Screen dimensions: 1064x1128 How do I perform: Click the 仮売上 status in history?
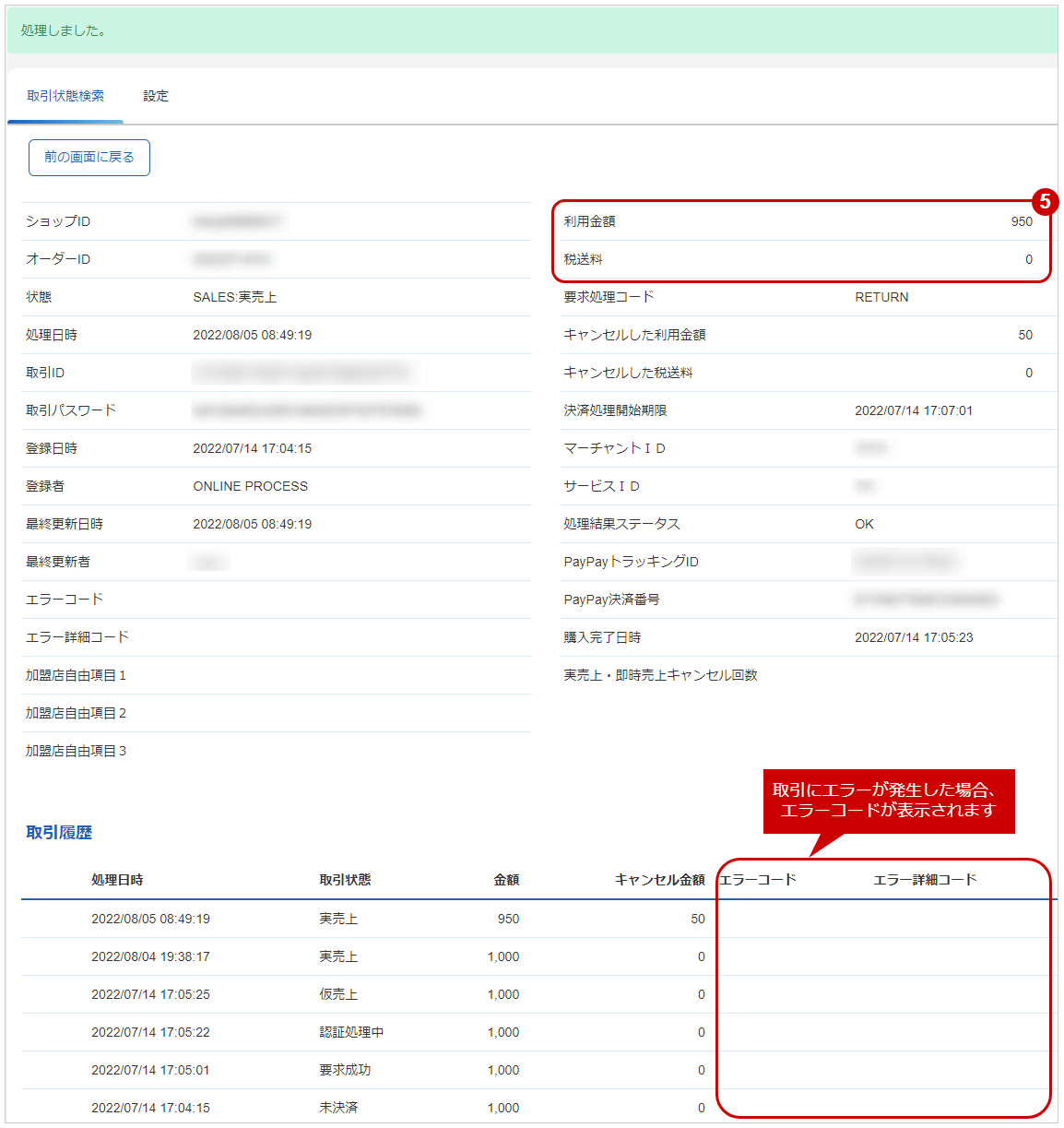point(338,994)
